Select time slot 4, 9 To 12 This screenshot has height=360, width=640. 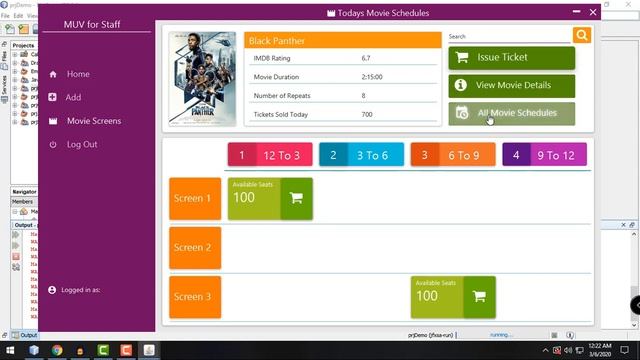[544, 155]
